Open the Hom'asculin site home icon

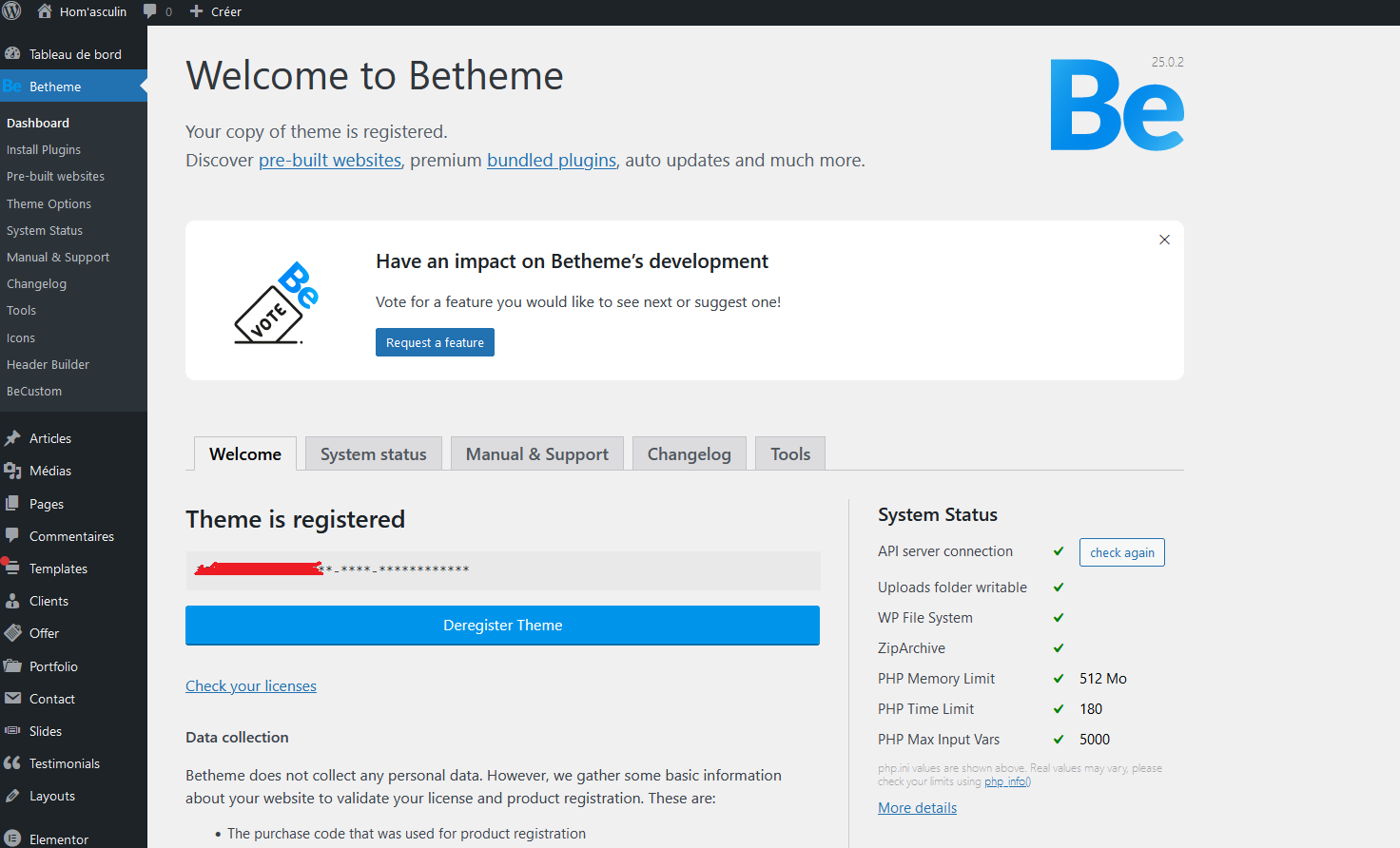(45, 11)
